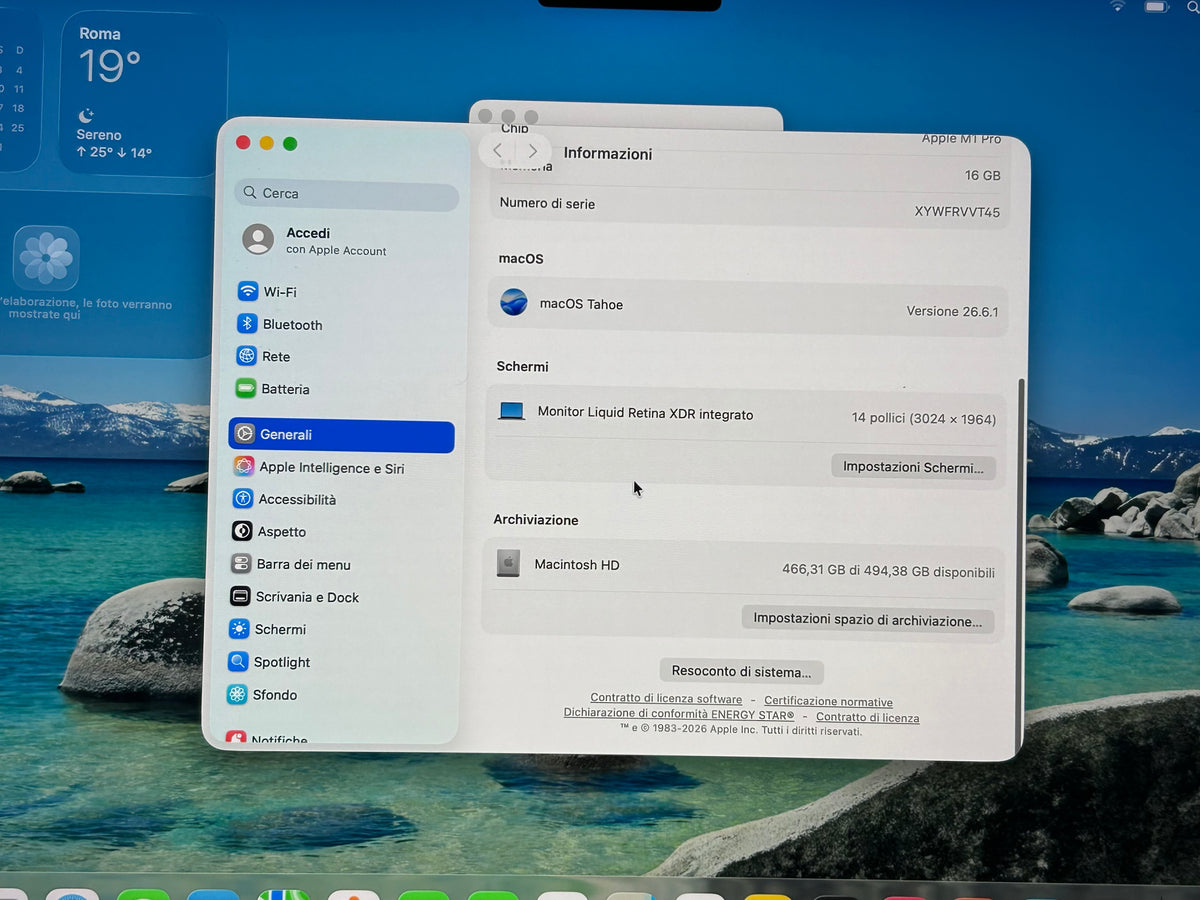
Task: Open the Spotlight magnifier icon in sidebar
Action: [x=238, y=661]
